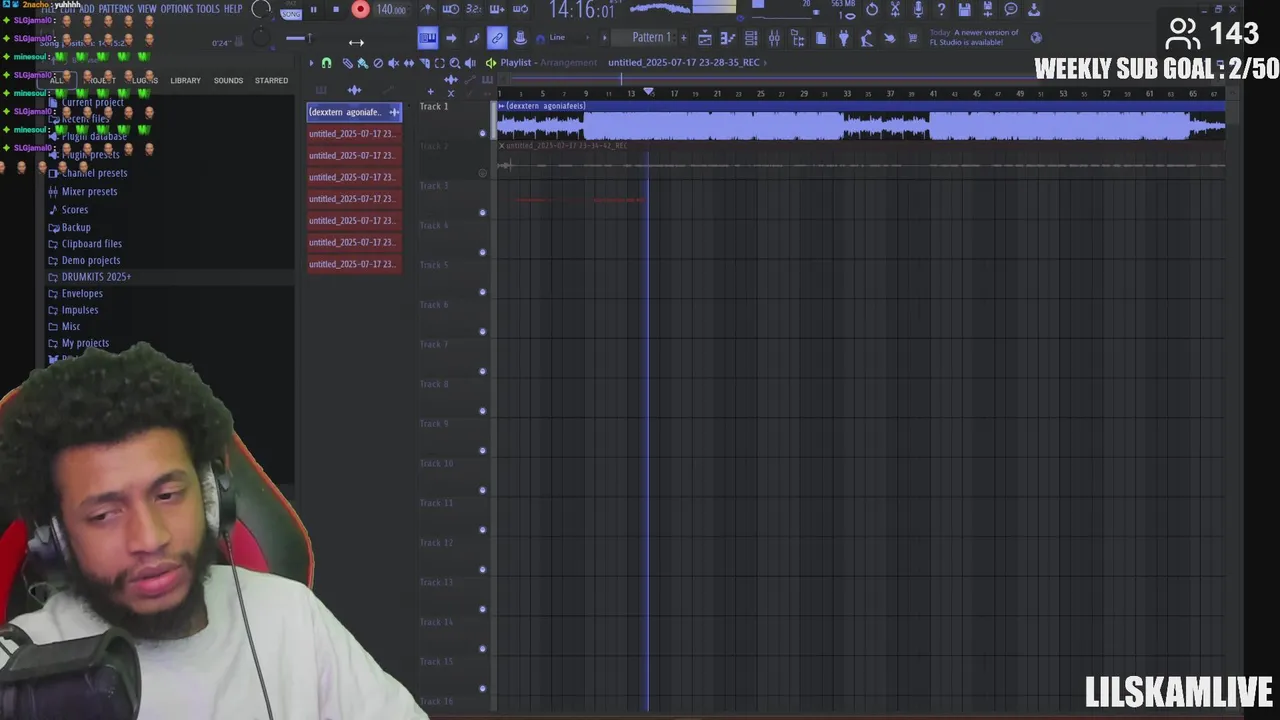
Task: Add a new pattern with plus button
Action: pyautogui.click(x=684, y=38)
